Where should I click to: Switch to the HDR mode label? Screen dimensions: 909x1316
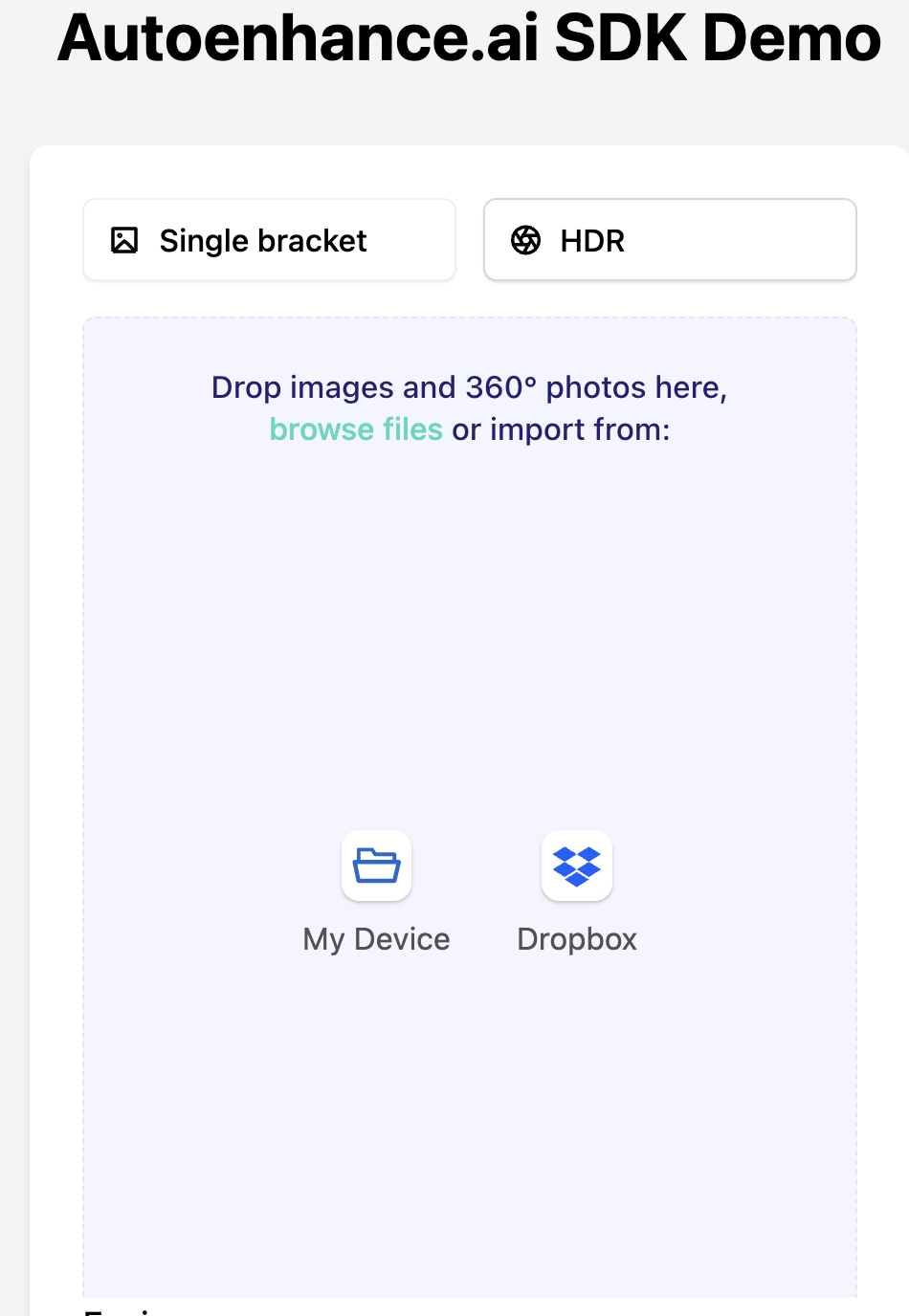592,241
